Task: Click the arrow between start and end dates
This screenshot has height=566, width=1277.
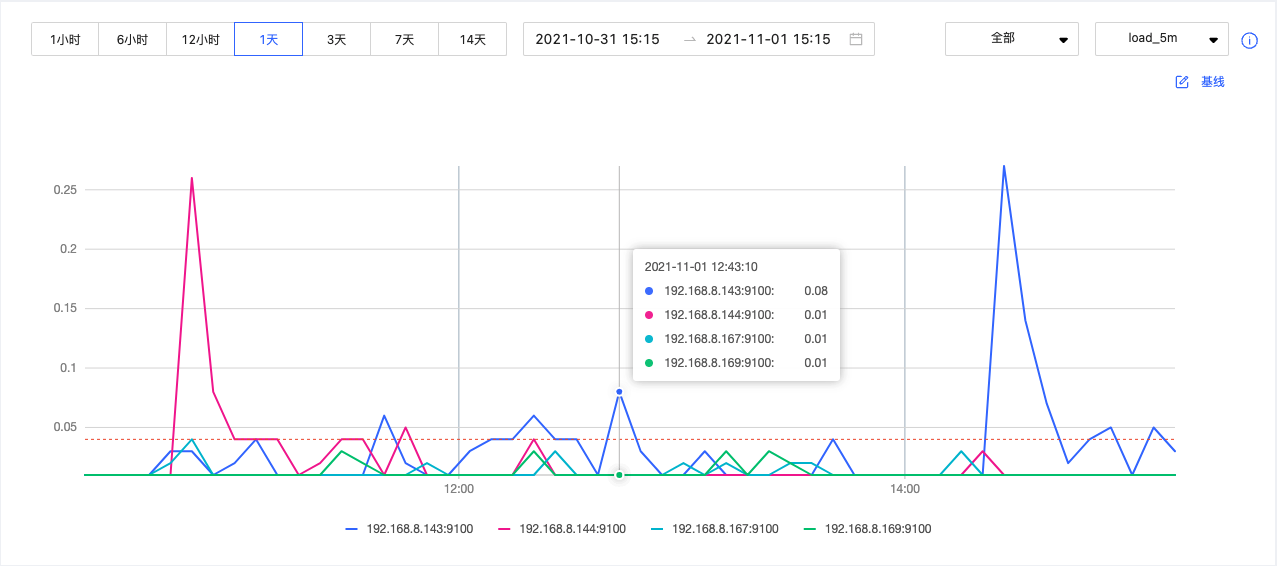Action: (x=689, y=39)
